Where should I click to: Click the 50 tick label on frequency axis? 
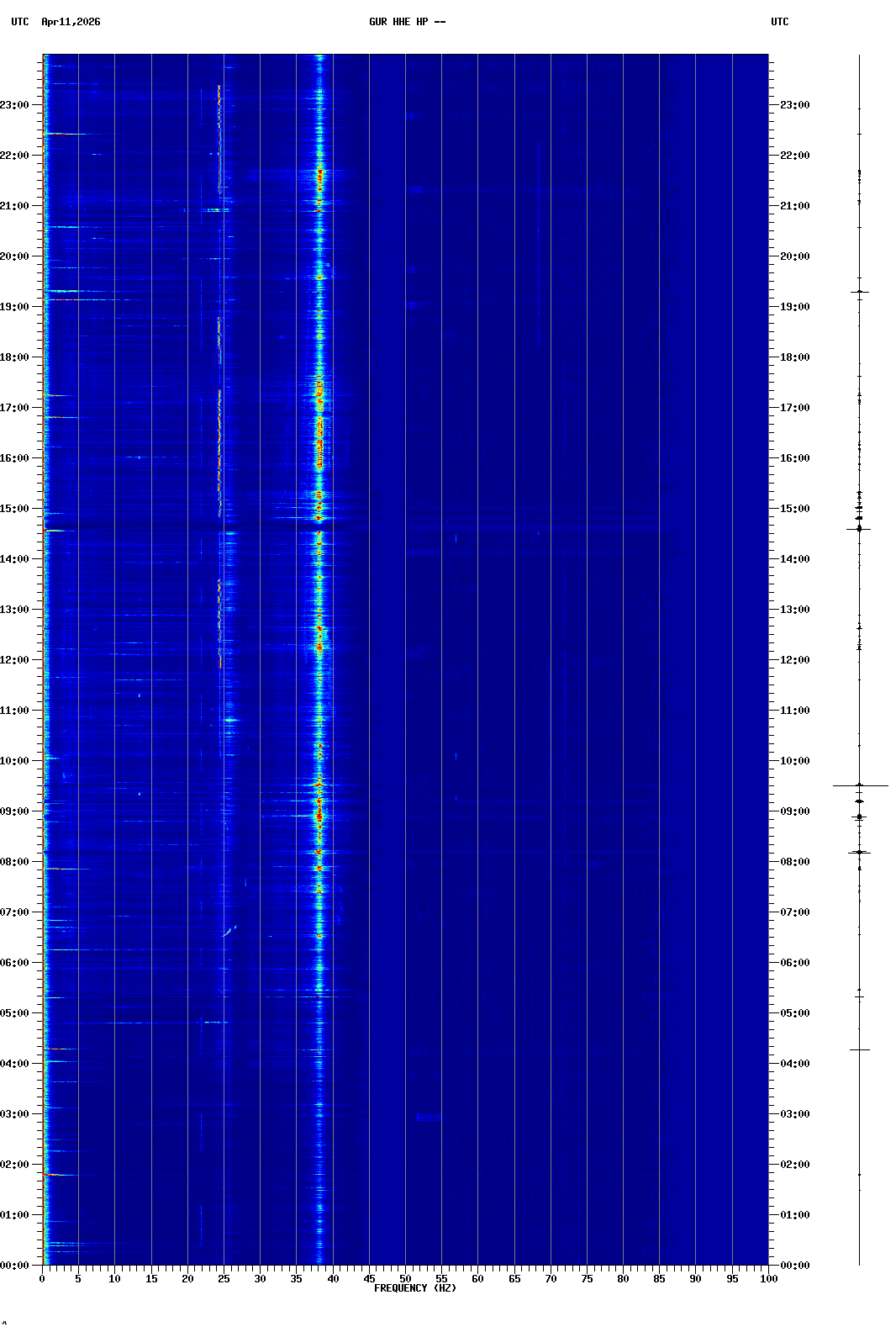pos(405,1279)
